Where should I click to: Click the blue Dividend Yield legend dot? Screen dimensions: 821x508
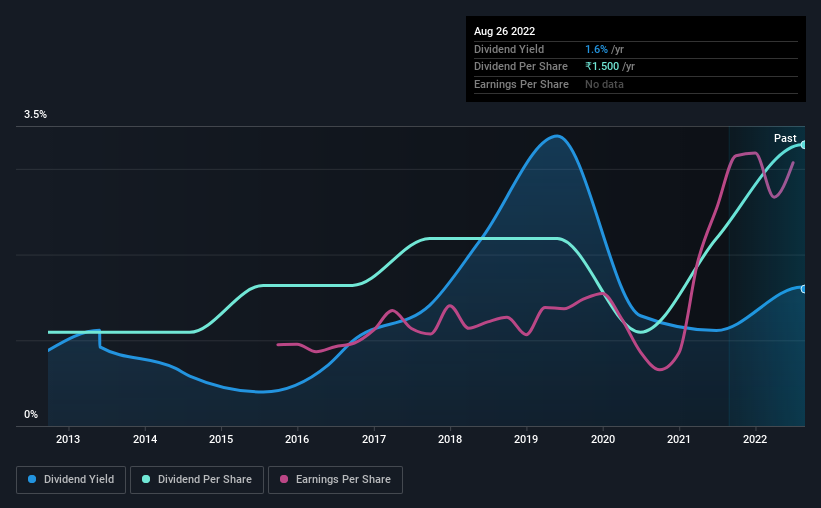[32, 479]
